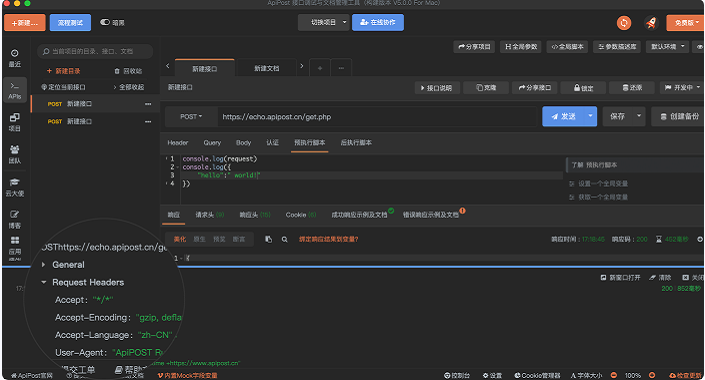The image size is (705, 380).
Task: Open the 回收站 recycle bin
Action: click(128, 71)
